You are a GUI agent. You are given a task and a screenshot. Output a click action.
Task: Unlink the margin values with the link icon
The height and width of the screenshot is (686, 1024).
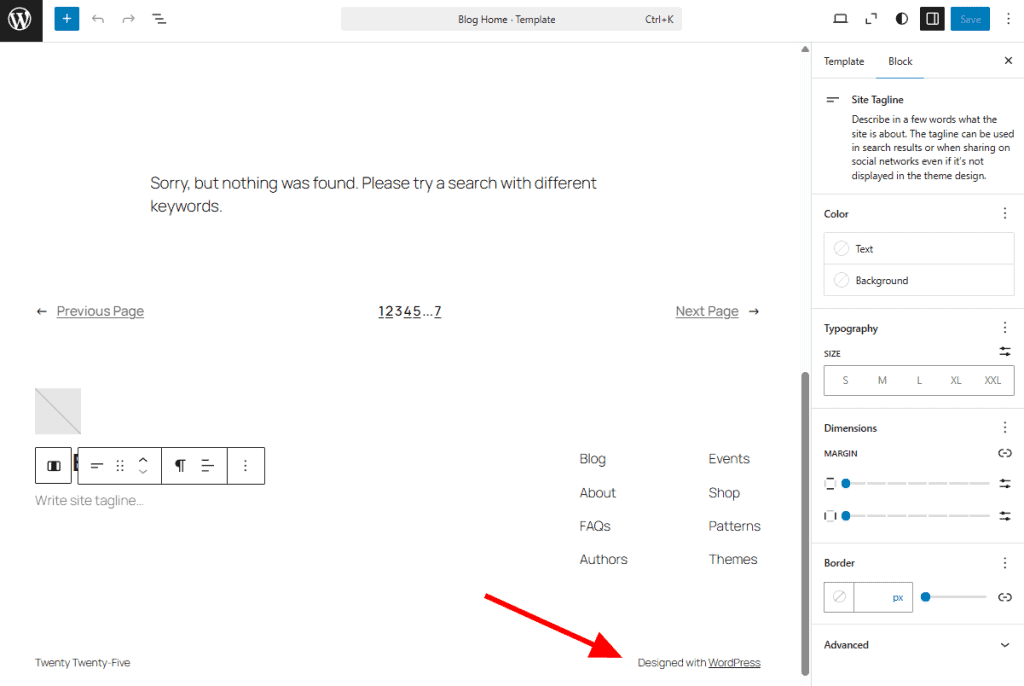[1005, 453]
